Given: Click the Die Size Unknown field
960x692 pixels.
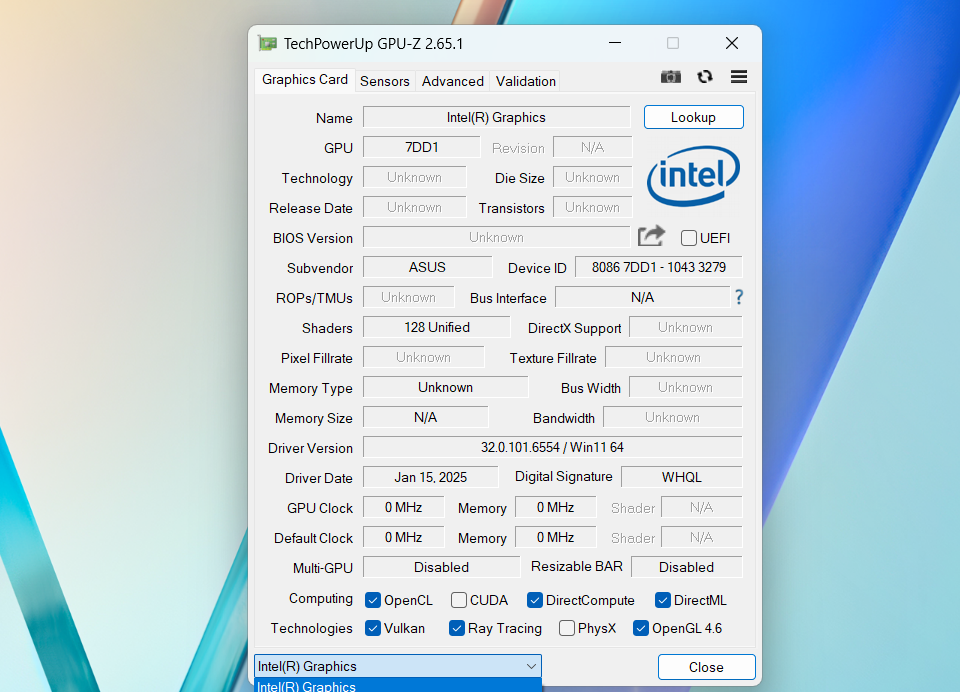Looking at the screenshot, I should [592, 177].
